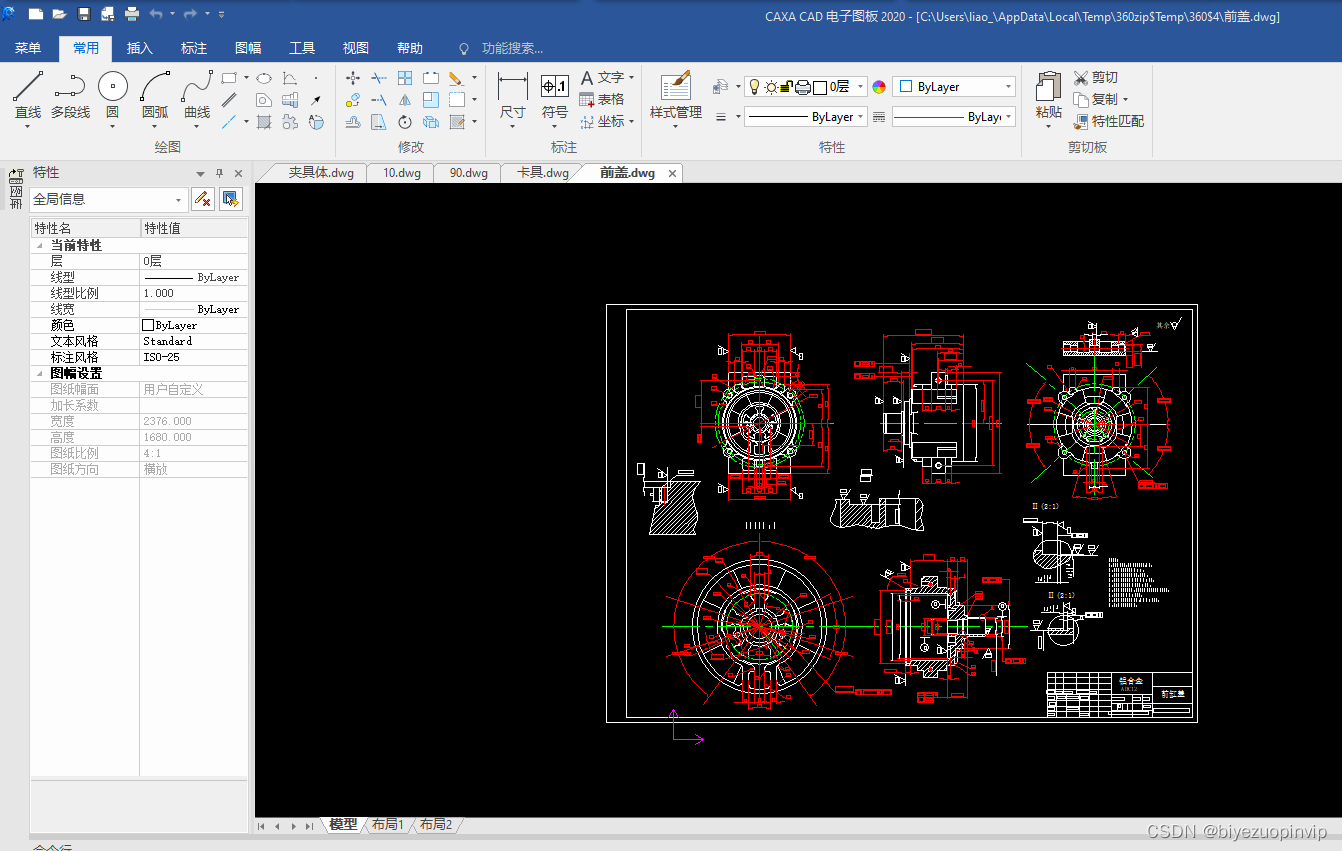Toggle the layer freeze sun icon

(771, 87)
